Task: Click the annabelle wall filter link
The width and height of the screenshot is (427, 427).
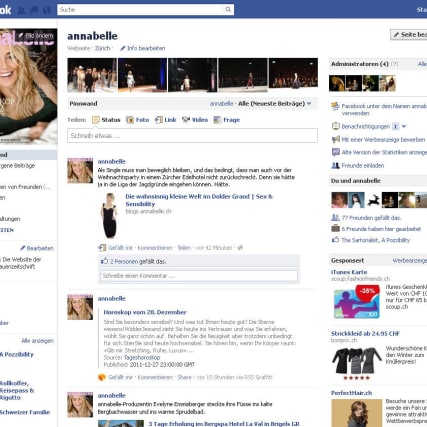Action: tap(221, 104)
